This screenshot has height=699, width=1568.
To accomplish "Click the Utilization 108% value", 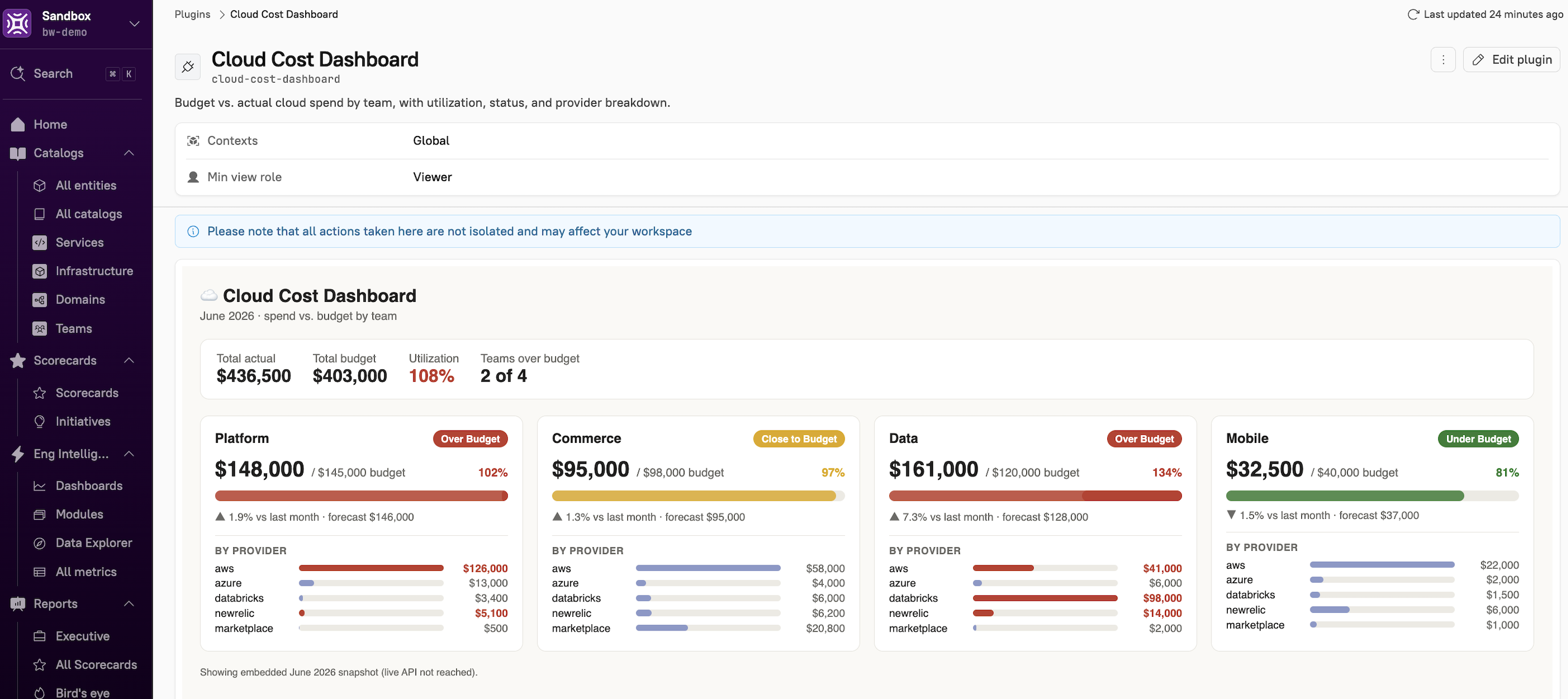I will [x=431, y=376].
